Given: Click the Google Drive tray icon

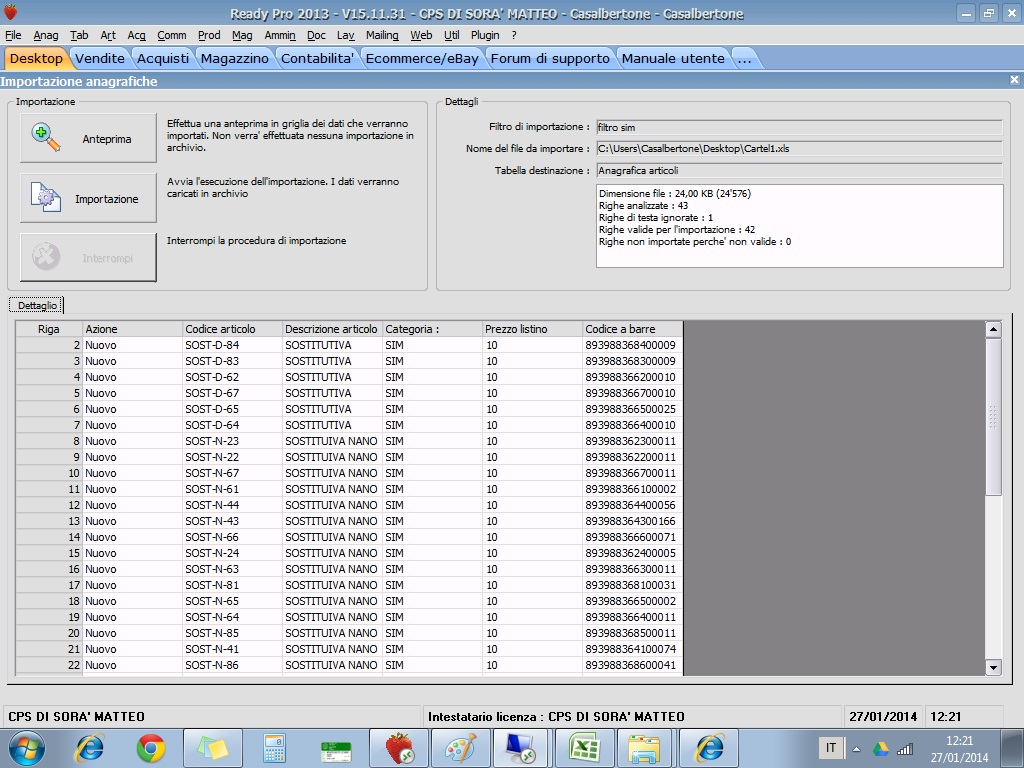Looking at the screenshot, I should (880, 749).
